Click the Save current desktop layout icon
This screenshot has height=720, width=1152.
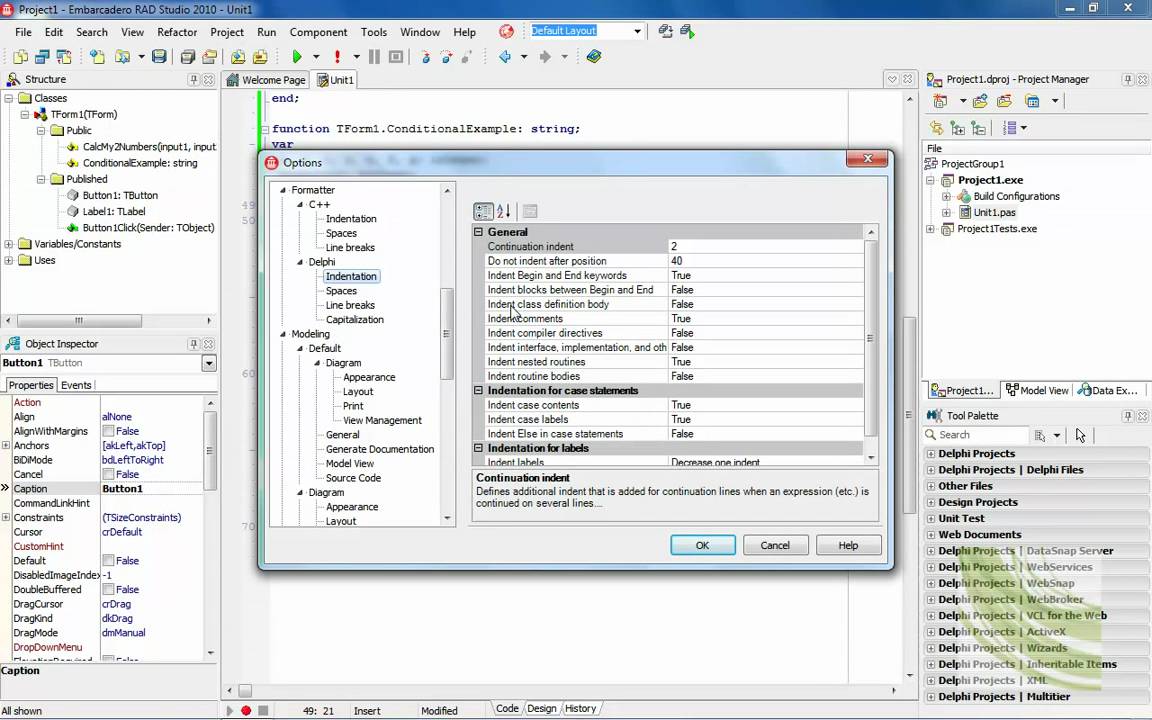(x=666, y=32)
